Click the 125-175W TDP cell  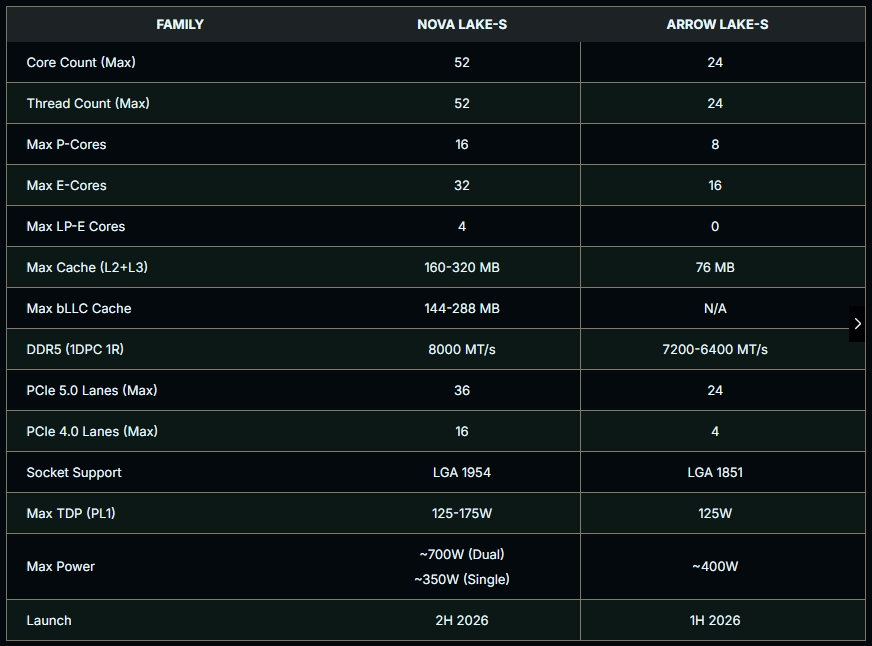[462, 513]
